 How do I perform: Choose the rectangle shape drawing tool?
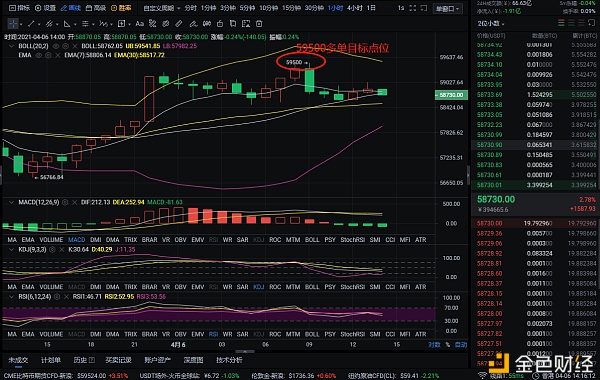pos(121,24)
